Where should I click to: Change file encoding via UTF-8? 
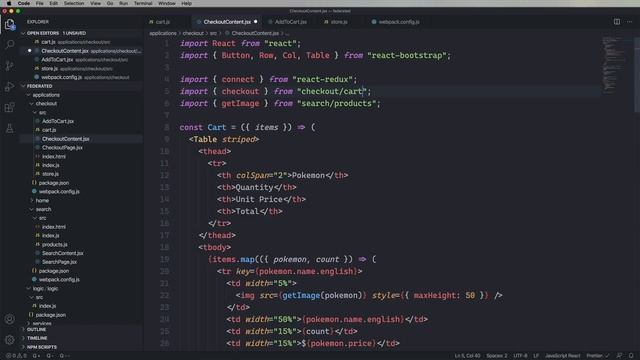(x=520, y=356)
